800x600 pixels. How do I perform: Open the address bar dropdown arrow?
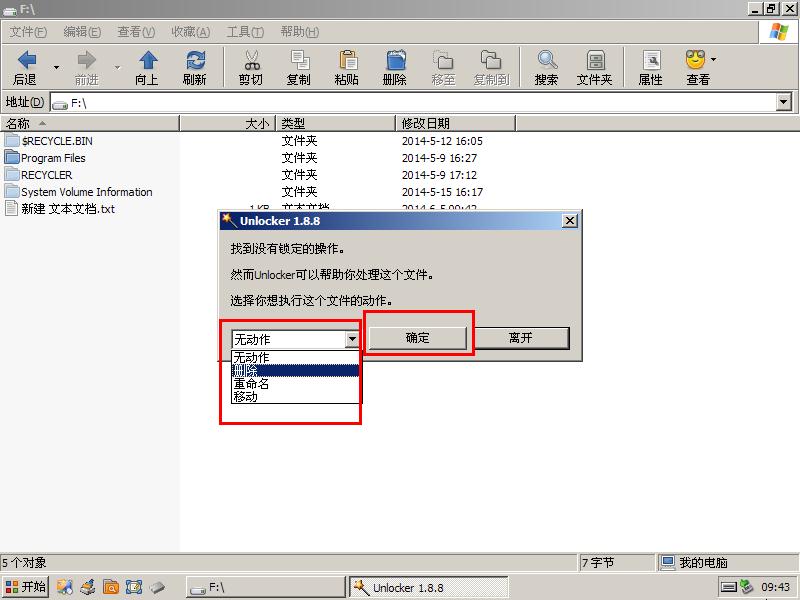coord(784,102)
